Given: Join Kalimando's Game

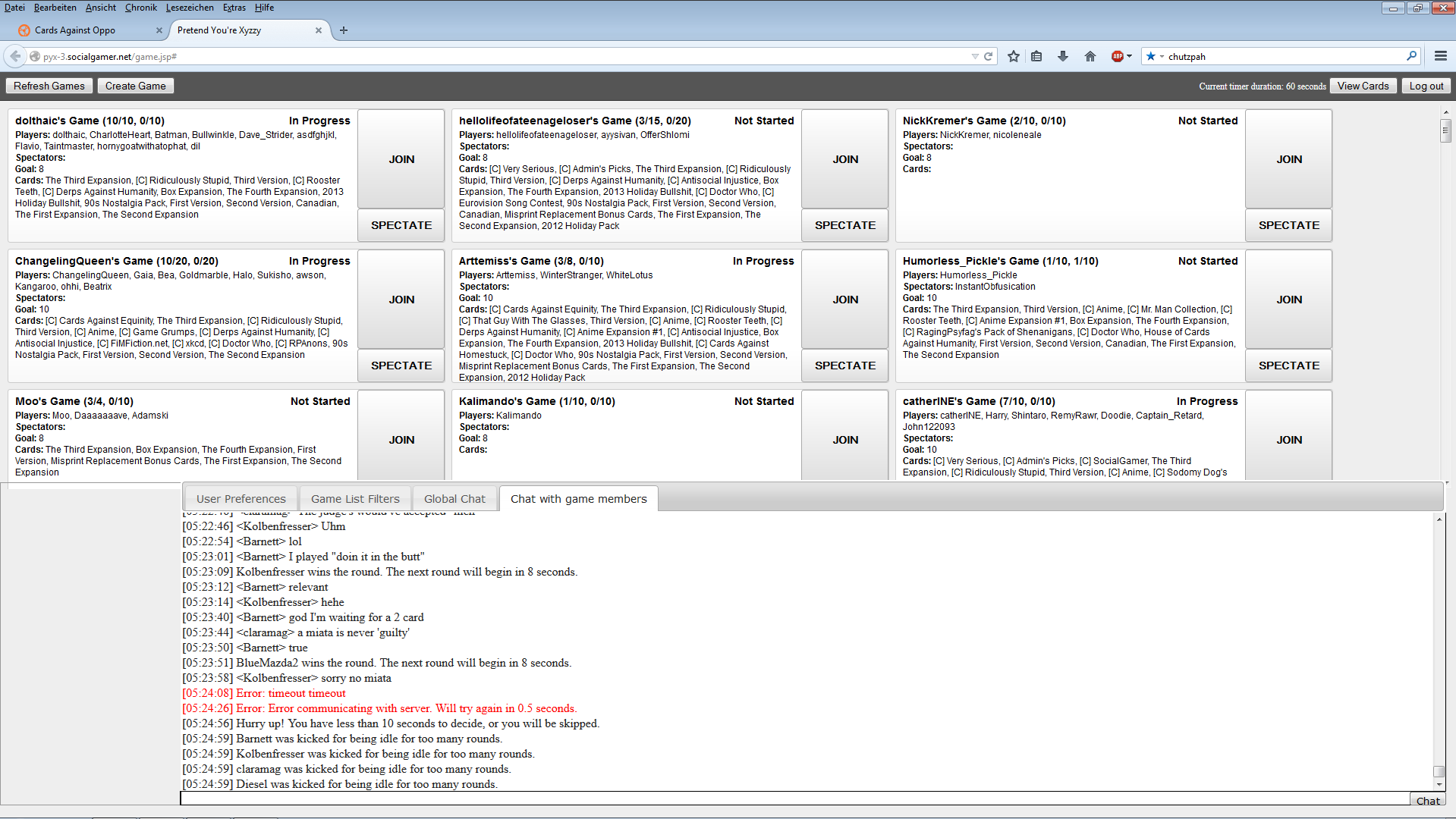Looking at the screenshot, I should [845, 436].
